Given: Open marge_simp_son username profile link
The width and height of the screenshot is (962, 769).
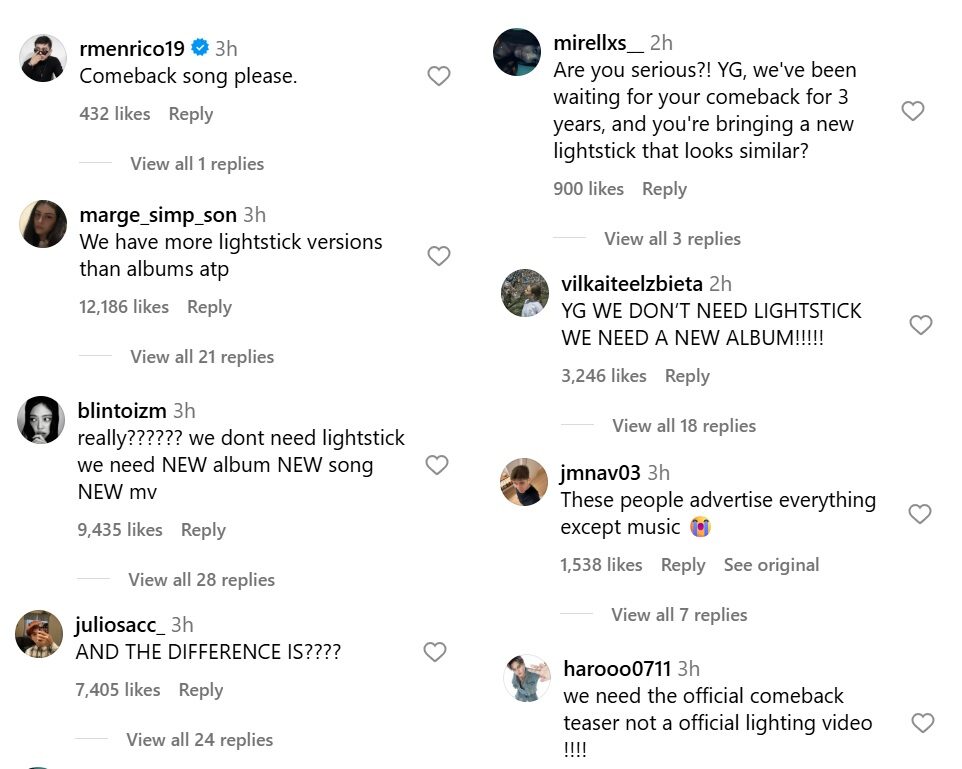Looking at the screenshot, I should [158, 215].
